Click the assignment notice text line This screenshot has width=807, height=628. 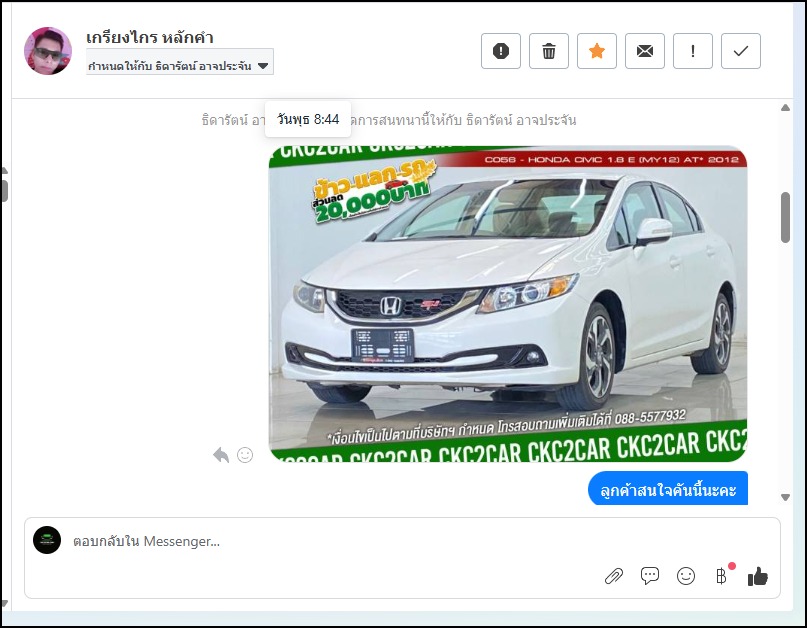pos(389,120)
